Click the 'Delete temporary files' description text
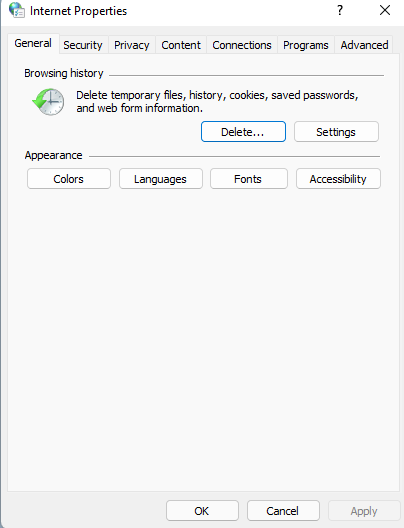404x528 pixels. click(x=217, y=101)
